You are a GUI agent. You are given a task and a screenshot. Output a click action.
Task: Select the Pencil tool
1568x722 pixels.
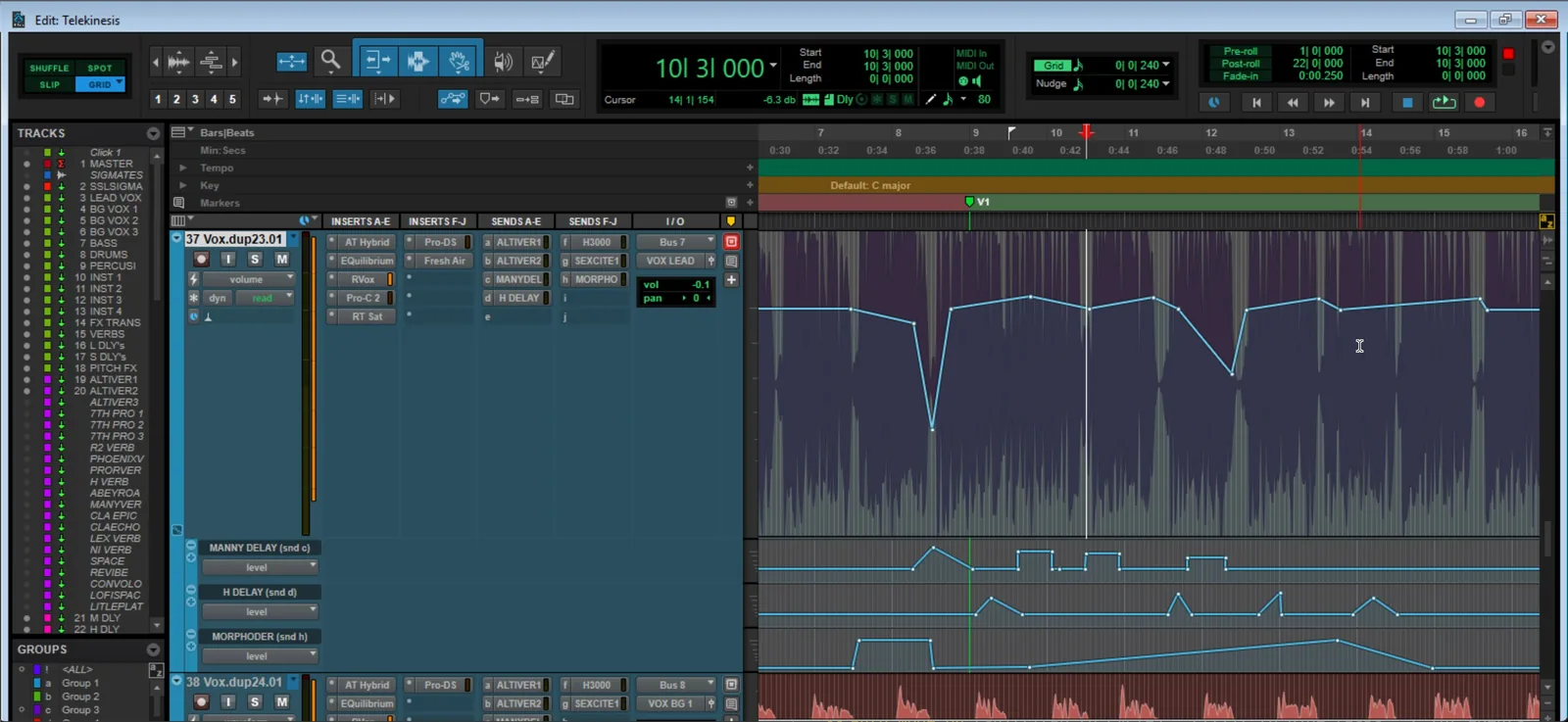pos(542,62)
